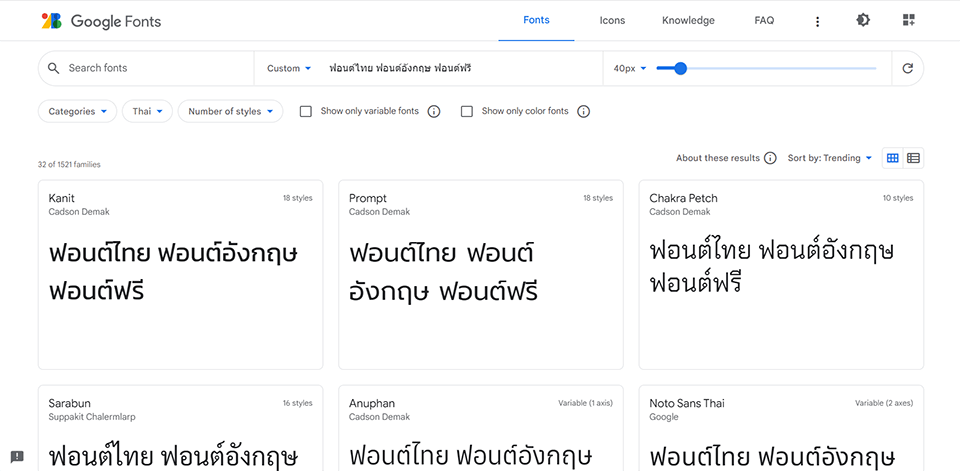Enable Show only variable fonts checkbox
Screen dimensions: 960x471
306,111
